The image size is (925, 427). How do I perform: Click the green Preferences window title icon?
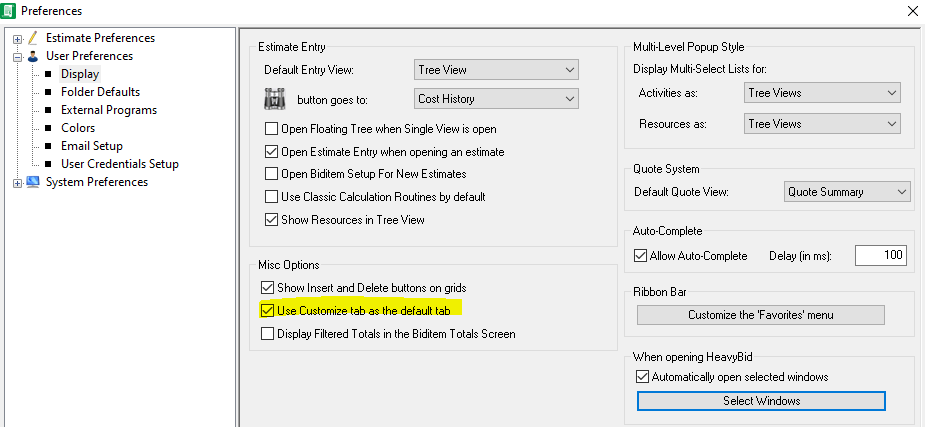[x=9, y=10]
